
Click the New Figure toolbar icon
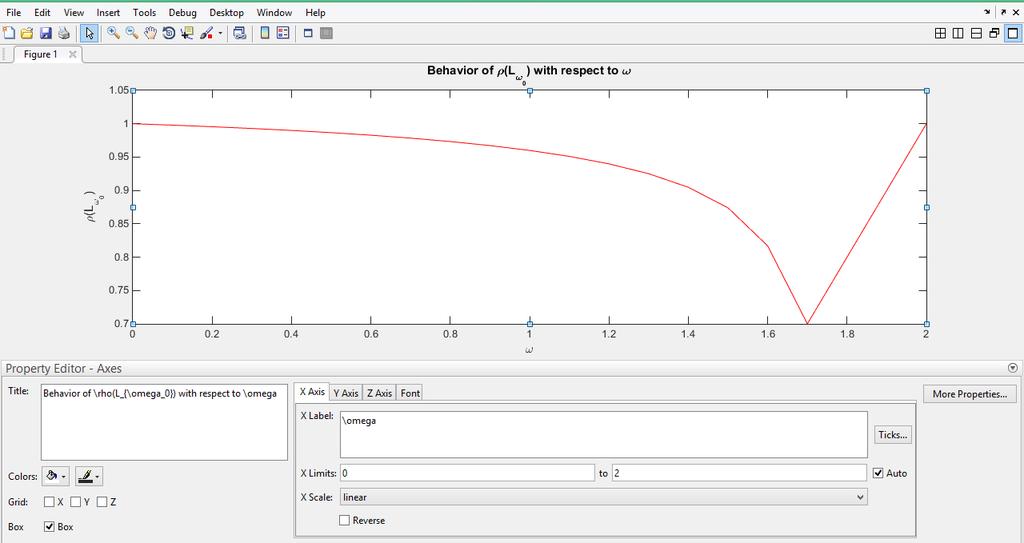tap(9, 33)
